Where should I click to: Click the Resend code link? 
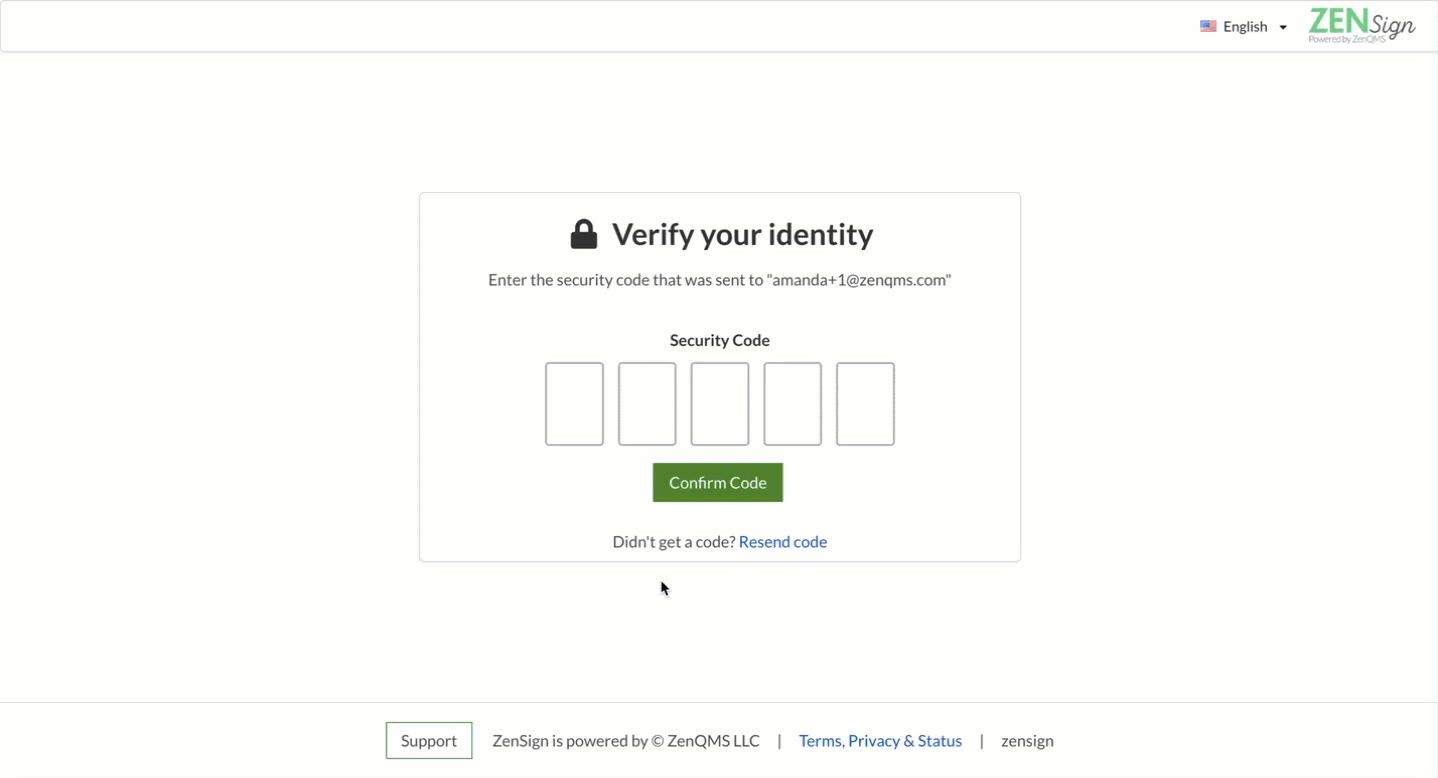pyautogui.click(x=783, y=542)
